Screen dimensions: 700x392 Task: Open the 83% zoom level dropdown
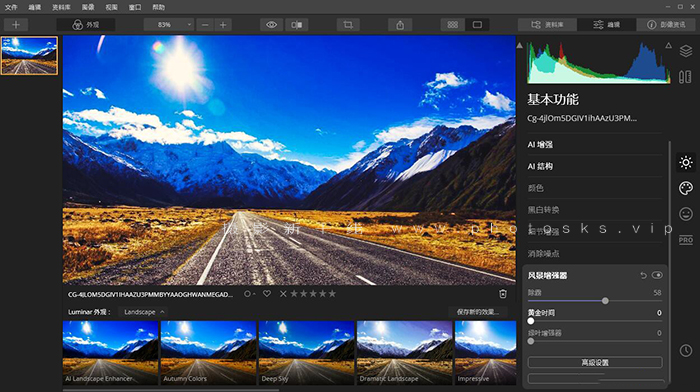pyautogui.click(x=169, y=25)
